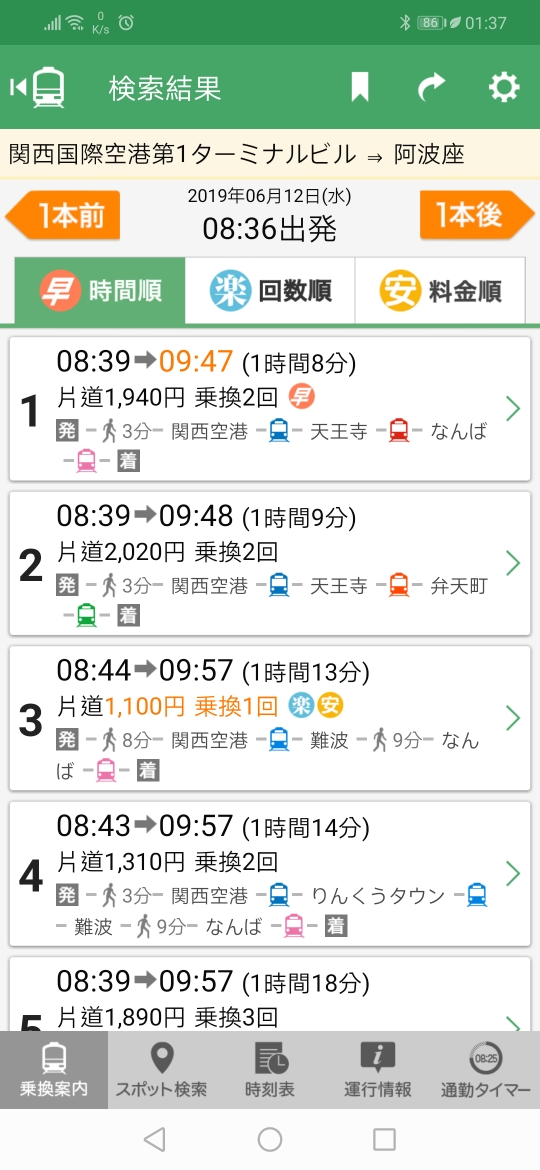540x1170 pixels.
Task: Sort results by 回数順
Action: coord(270,291)
